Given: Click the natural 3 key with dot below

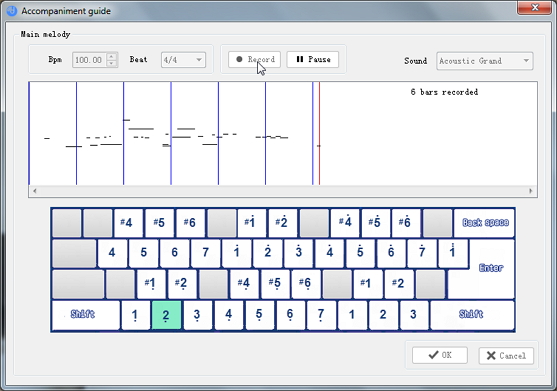Looking at the screenshot, I should click(x=198, y=315).
